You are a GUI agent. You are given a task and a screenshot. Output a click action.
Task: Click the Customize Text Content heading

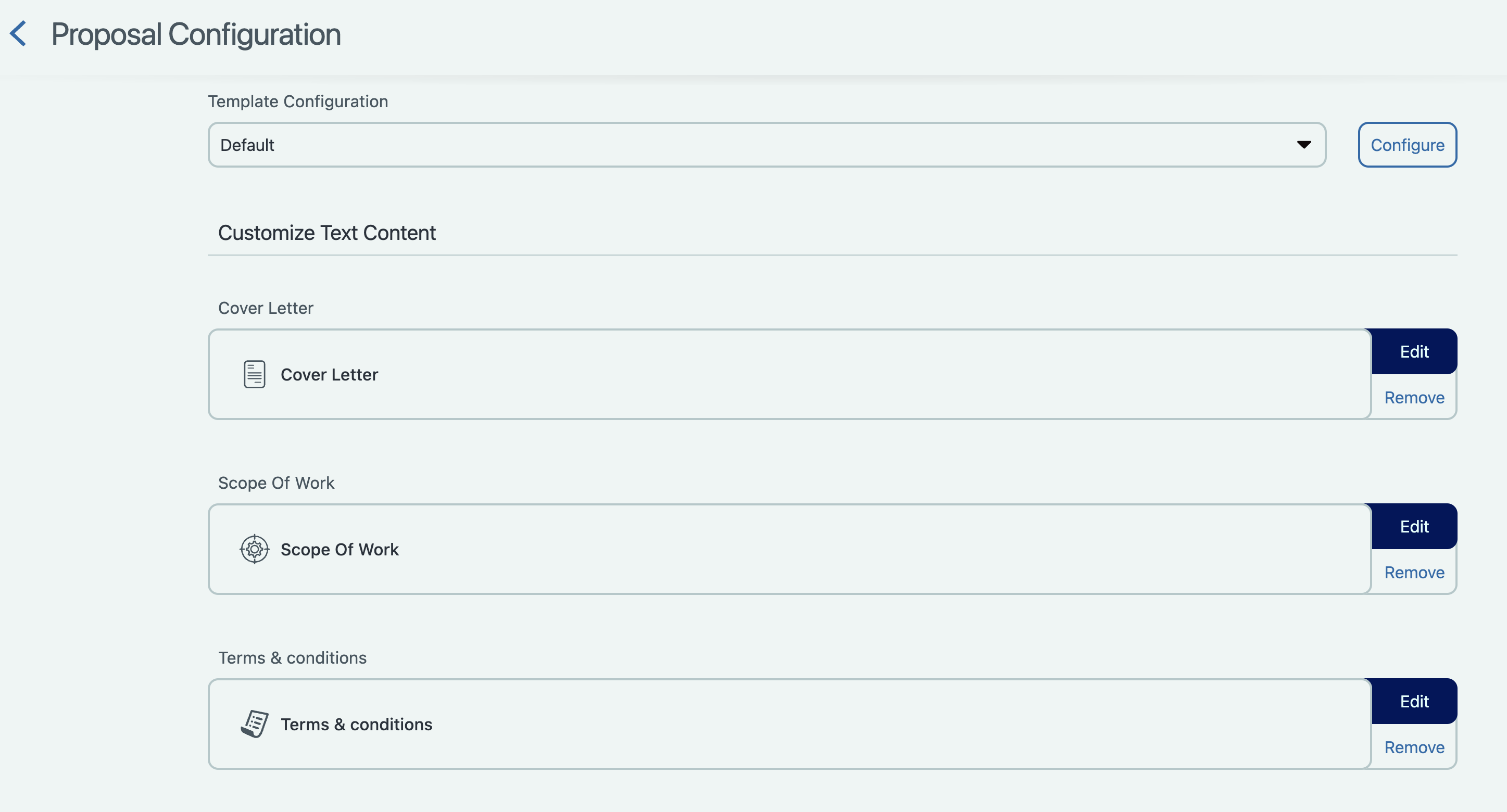pyautogui.click(x=327, y=233)
